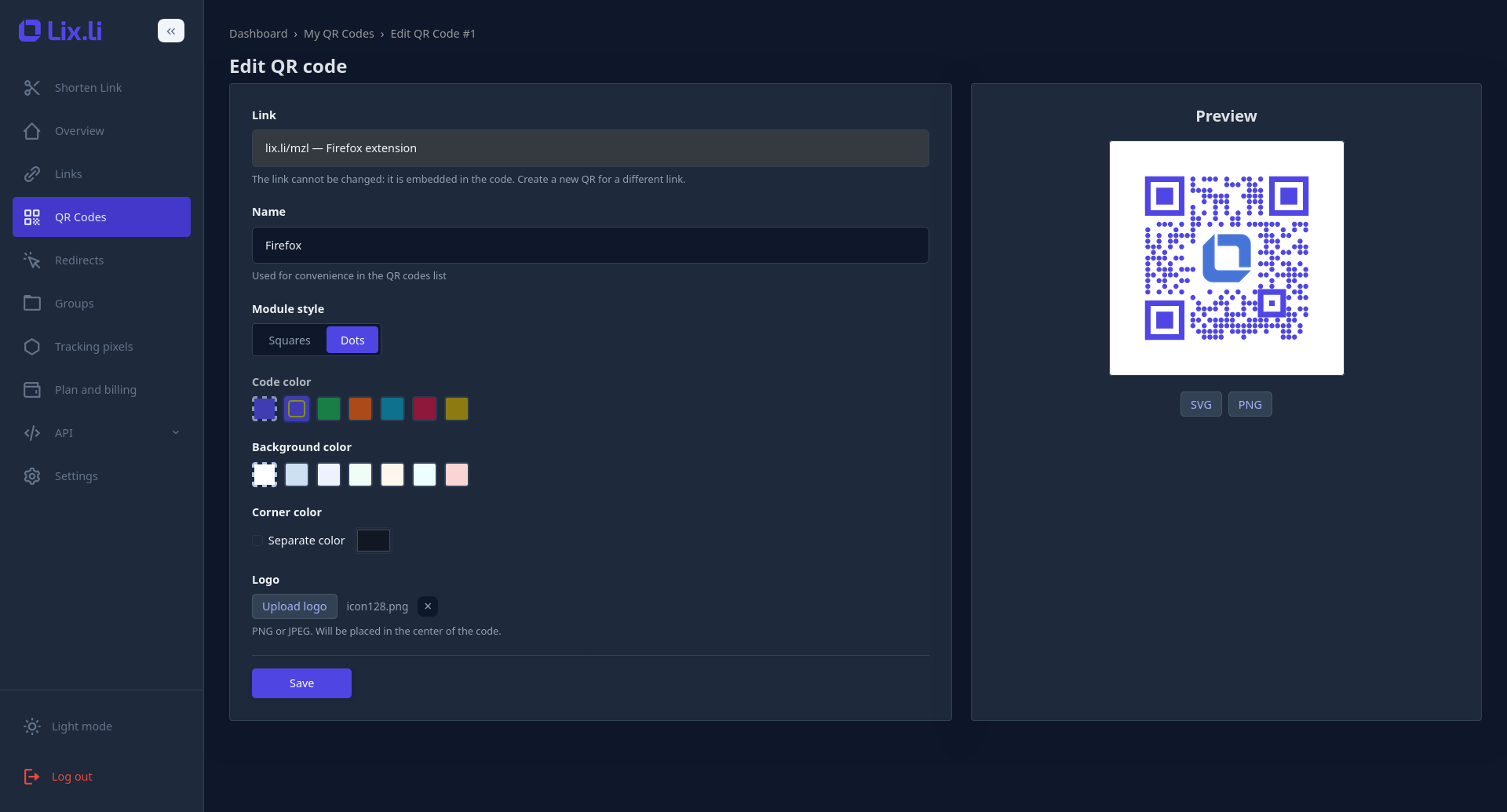Open the Redirects section
This screenshot has height=812, width=1507.
point(101,260)
